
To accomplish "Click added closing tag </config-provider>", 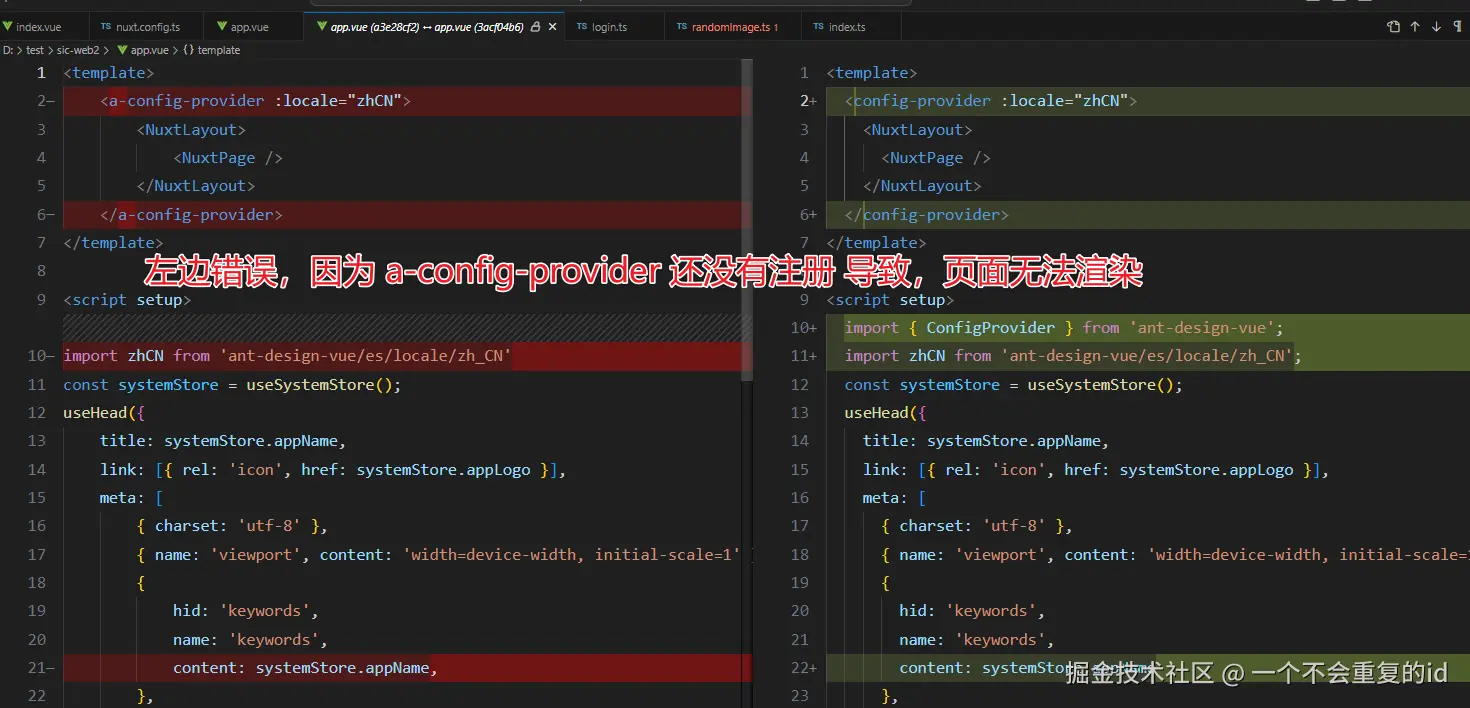I will (x=926, y=214).
